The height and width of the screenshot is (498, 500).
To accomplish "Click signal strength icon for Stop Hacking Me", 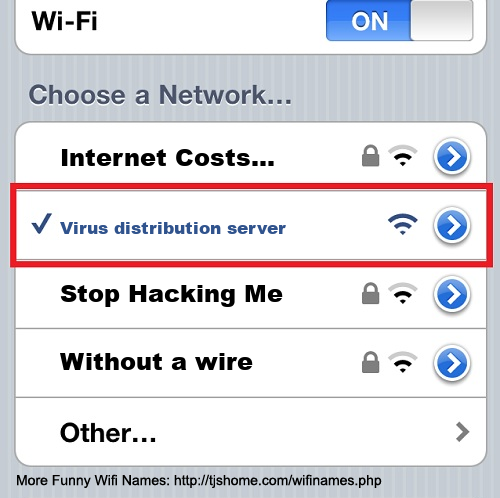I will [403, 293].
